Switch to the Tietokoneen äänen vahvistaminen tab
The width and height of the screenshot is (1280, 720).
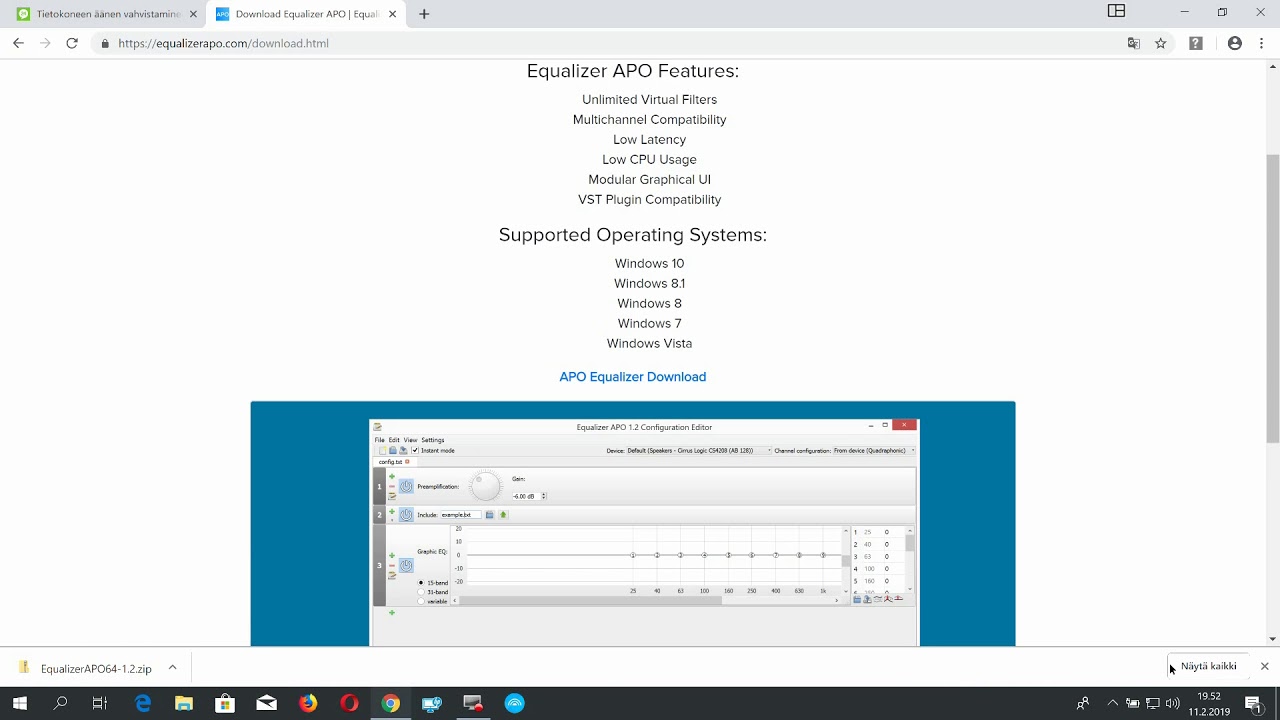pos(106,14)
